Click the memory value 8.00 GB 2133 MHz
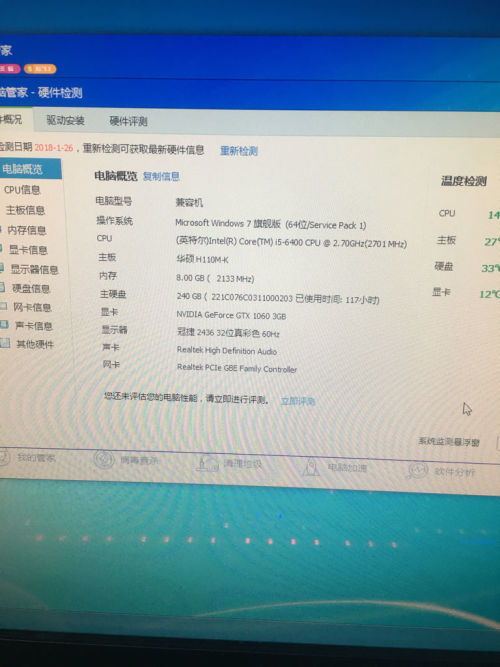This screenshot has height=667, width=500. [215, 278]
